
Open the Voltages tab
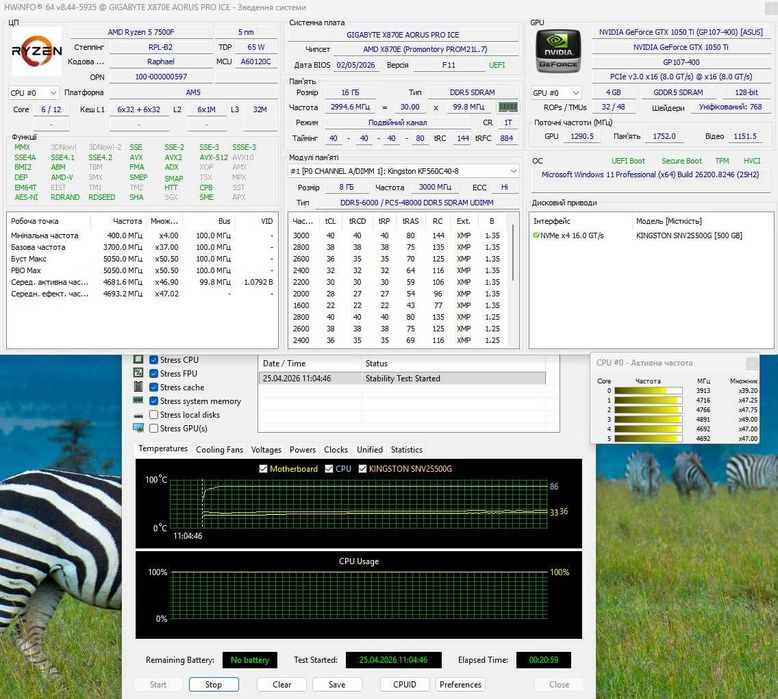pos(266,449)
